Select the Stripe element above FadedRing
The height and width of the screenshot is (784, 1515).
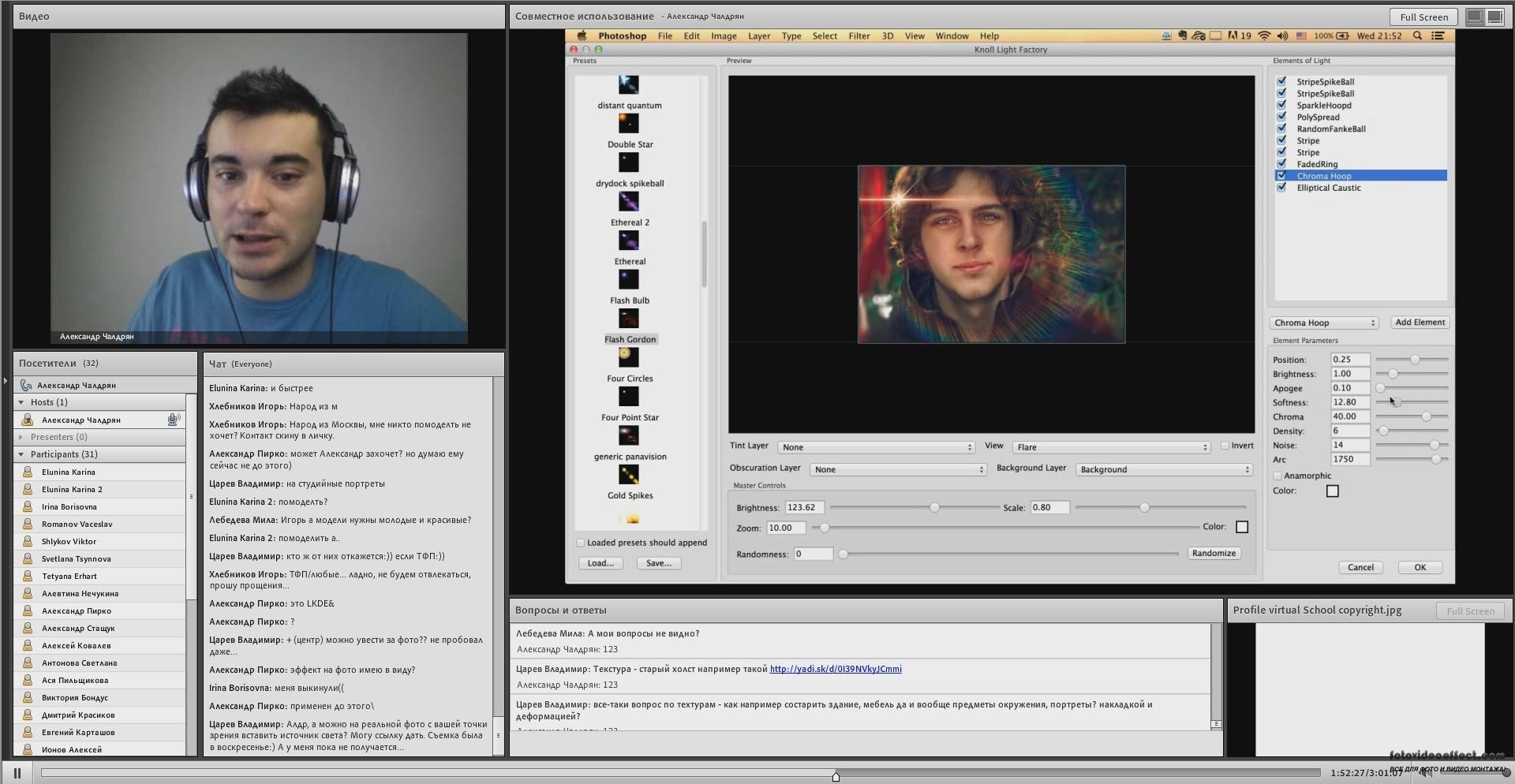coord(1307,152)
